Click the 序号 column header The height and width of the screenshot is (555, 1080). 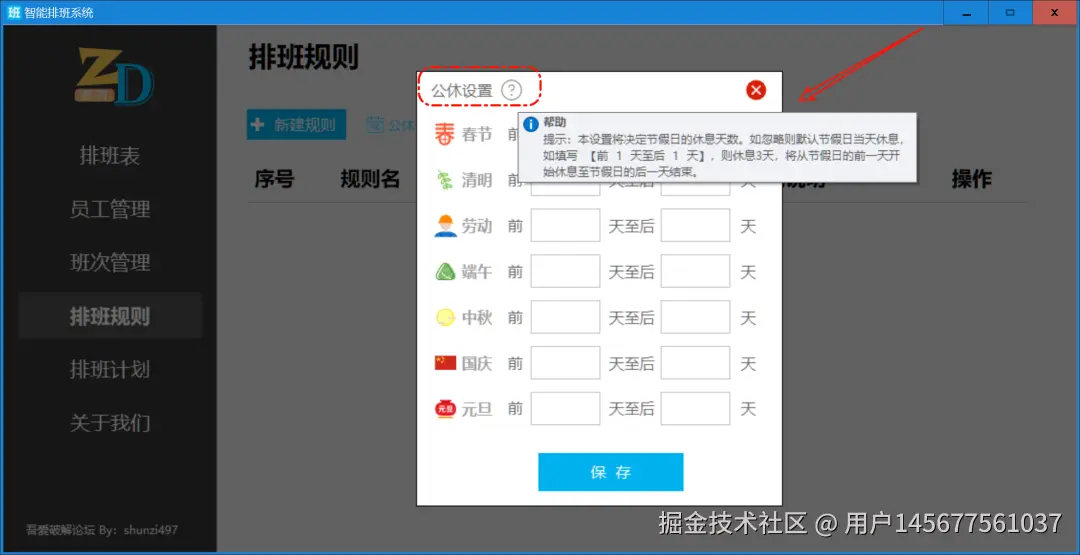[274, 179]
